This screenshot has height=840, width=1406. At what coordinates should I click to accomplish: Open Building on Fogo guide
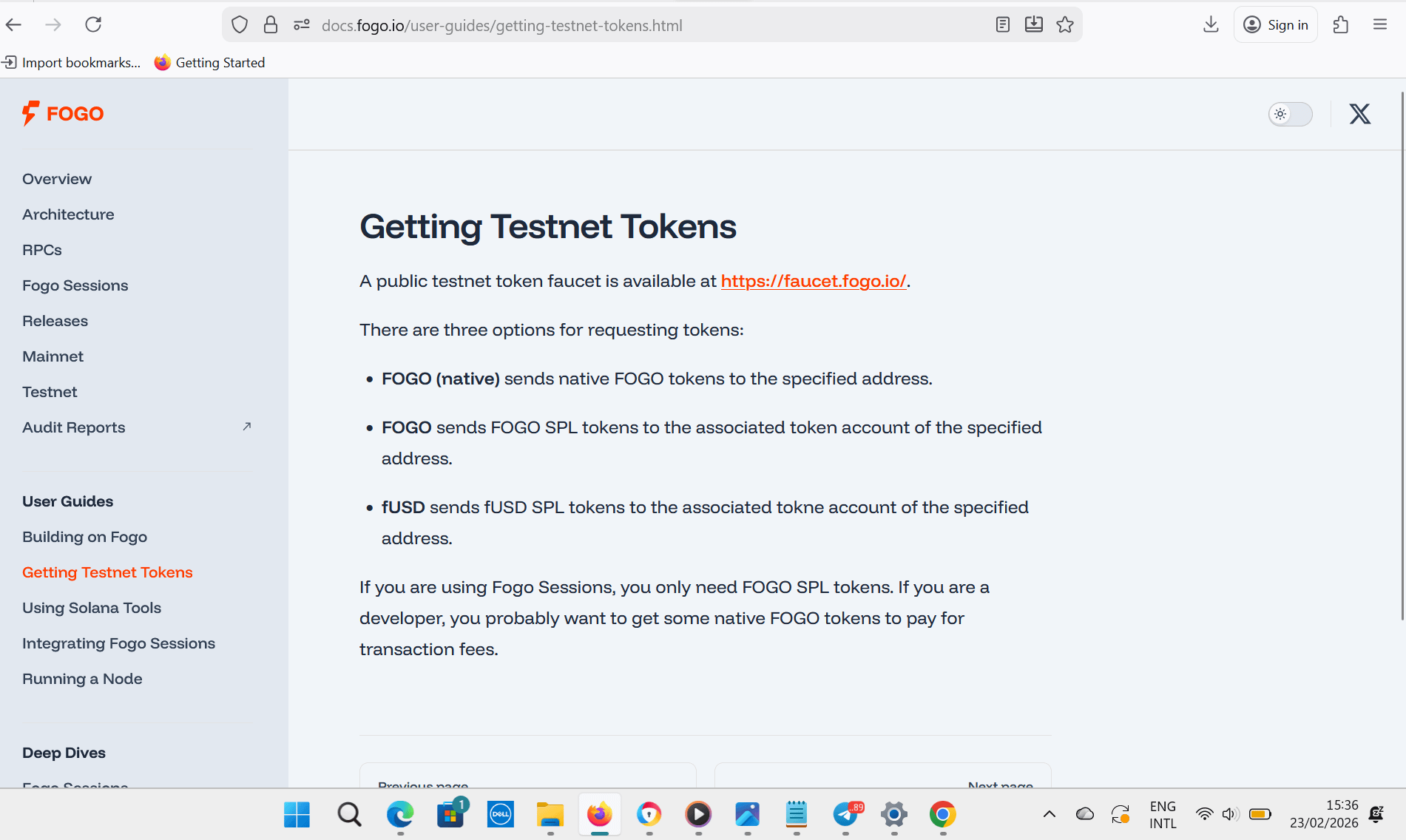(x=85, y=537)
